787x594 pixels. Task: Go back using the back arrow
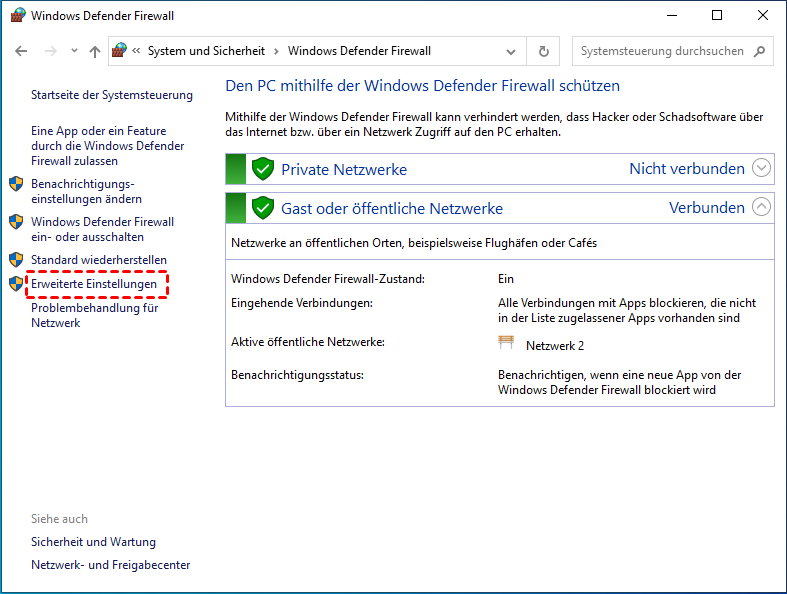(22, 51)
